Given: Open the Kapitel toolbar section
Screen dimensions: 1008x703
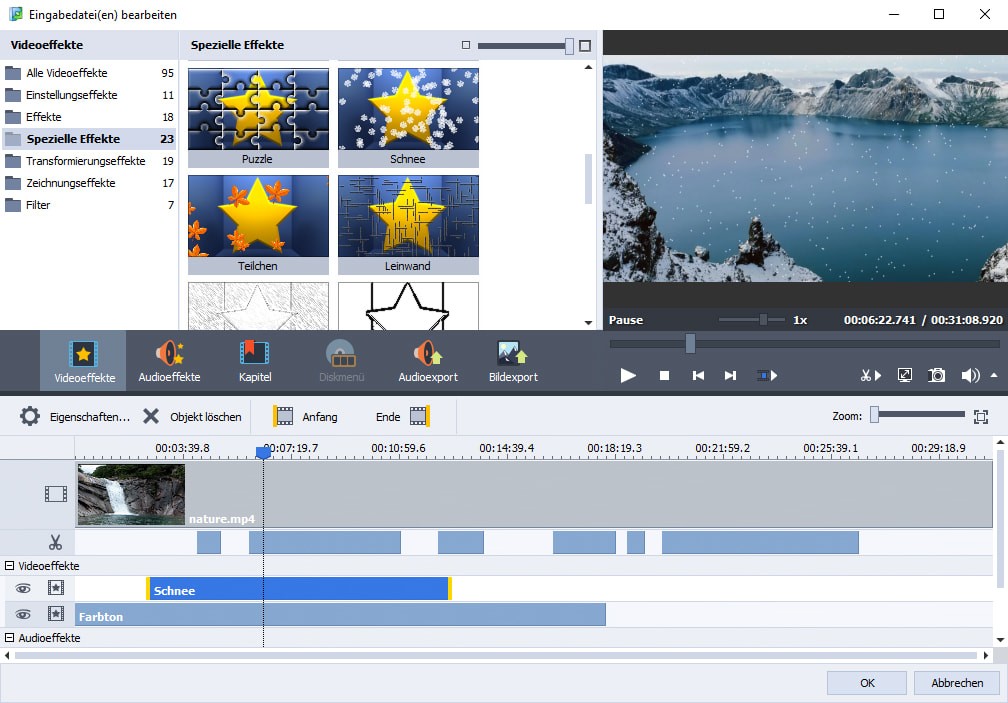Looking at the screenshot, I should (254, 361).
